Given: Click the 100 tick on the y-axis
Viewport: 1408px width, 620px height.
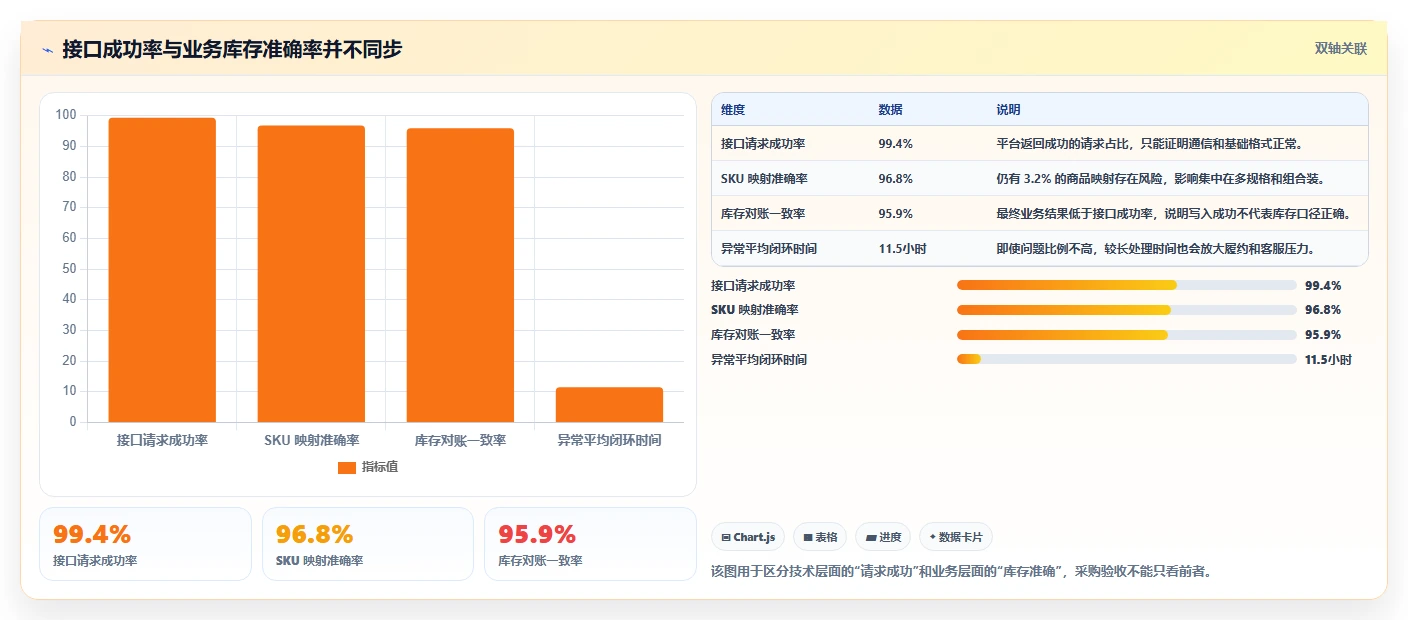Looking at the screenshot, I should [x=66, y=115].
